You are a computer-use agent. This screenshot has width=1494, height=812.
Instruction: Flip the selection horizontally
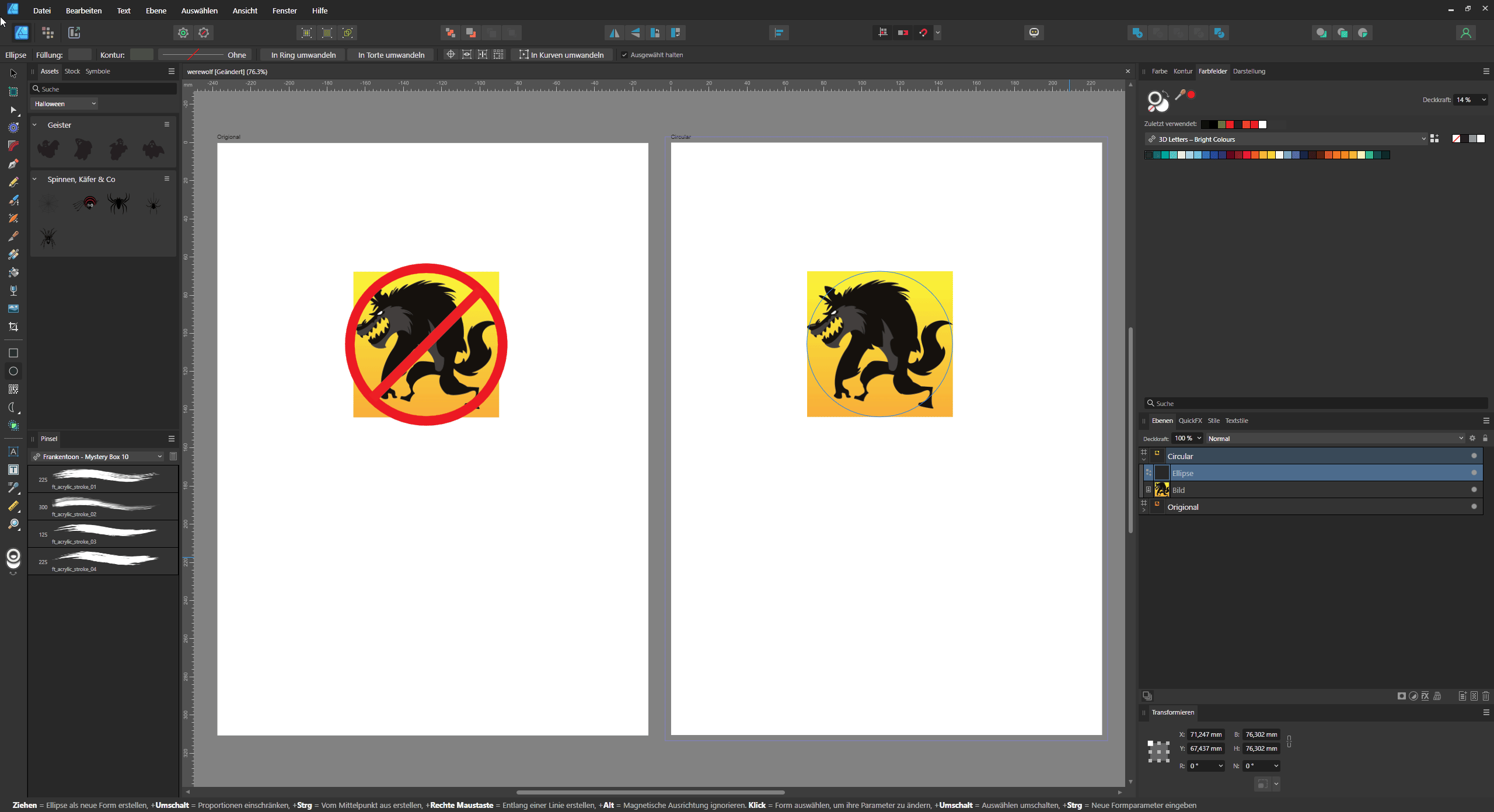coord(613,33)
